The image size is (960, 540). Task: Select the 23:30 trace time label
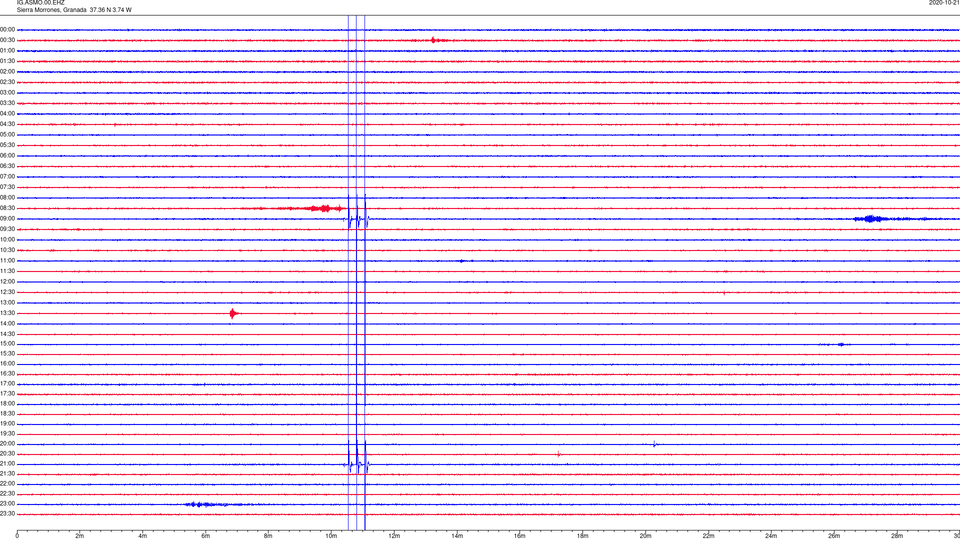[x=7, y=514]
